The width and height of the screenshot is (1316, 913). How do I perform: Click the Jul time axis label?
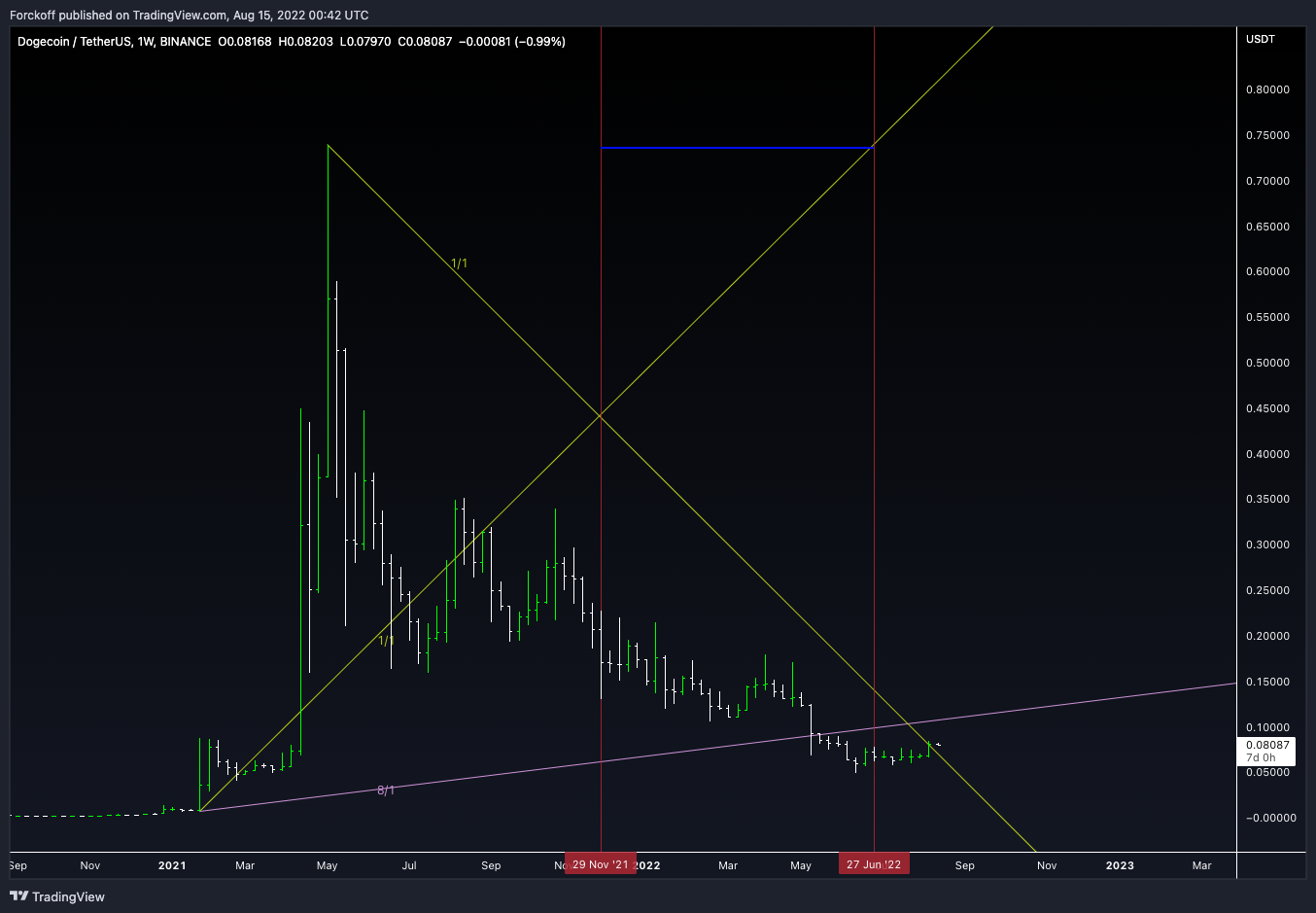coord(409,865)
